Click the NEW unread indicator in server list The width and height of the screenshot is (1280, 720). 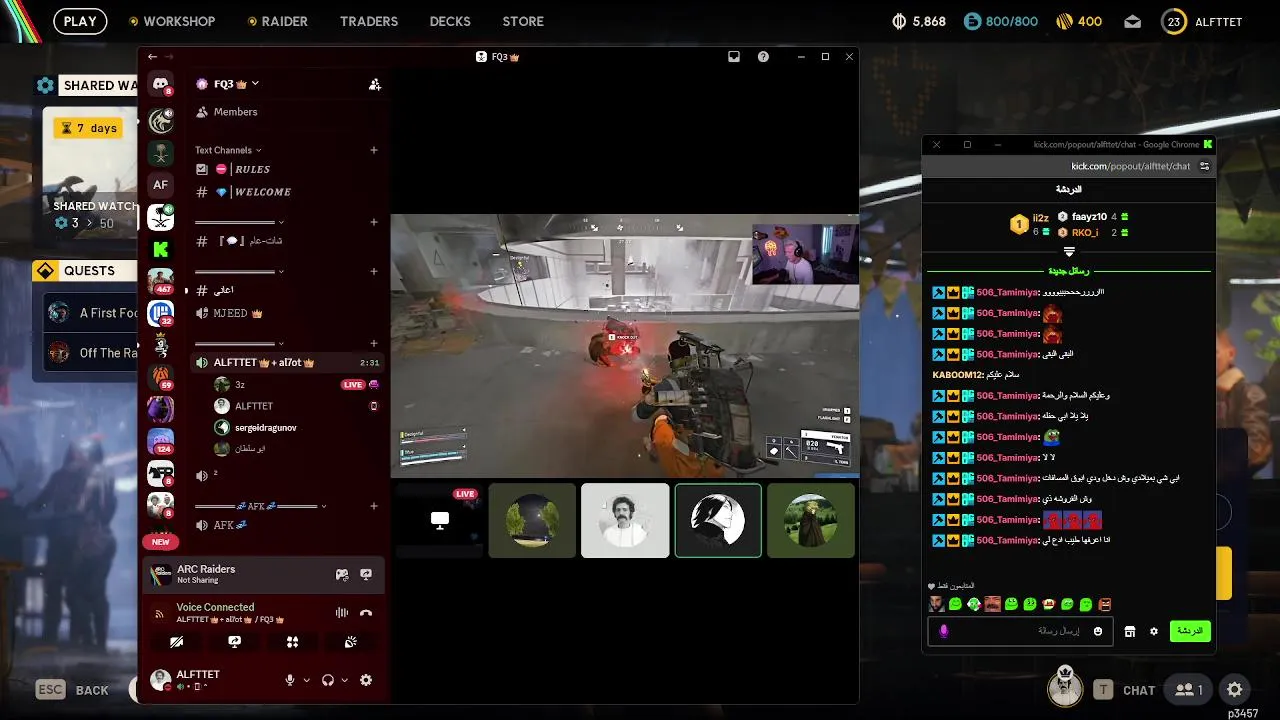point(160,541)
